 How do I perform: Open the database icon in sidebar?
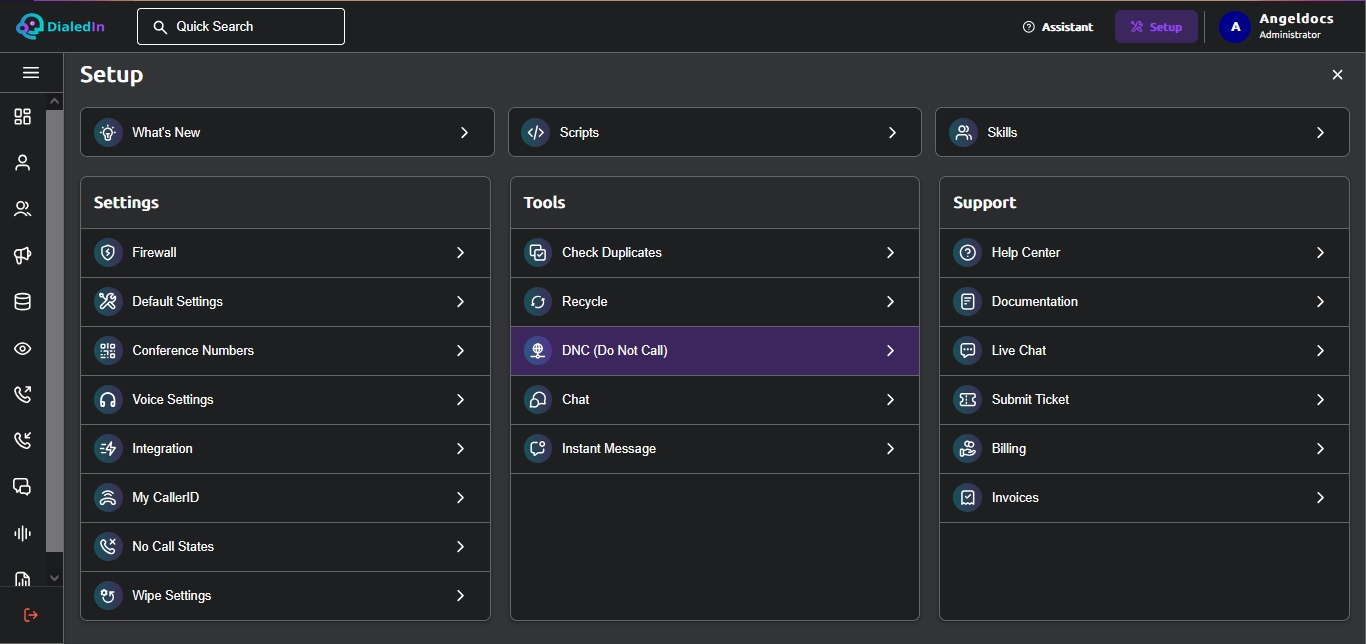(22, 302)
